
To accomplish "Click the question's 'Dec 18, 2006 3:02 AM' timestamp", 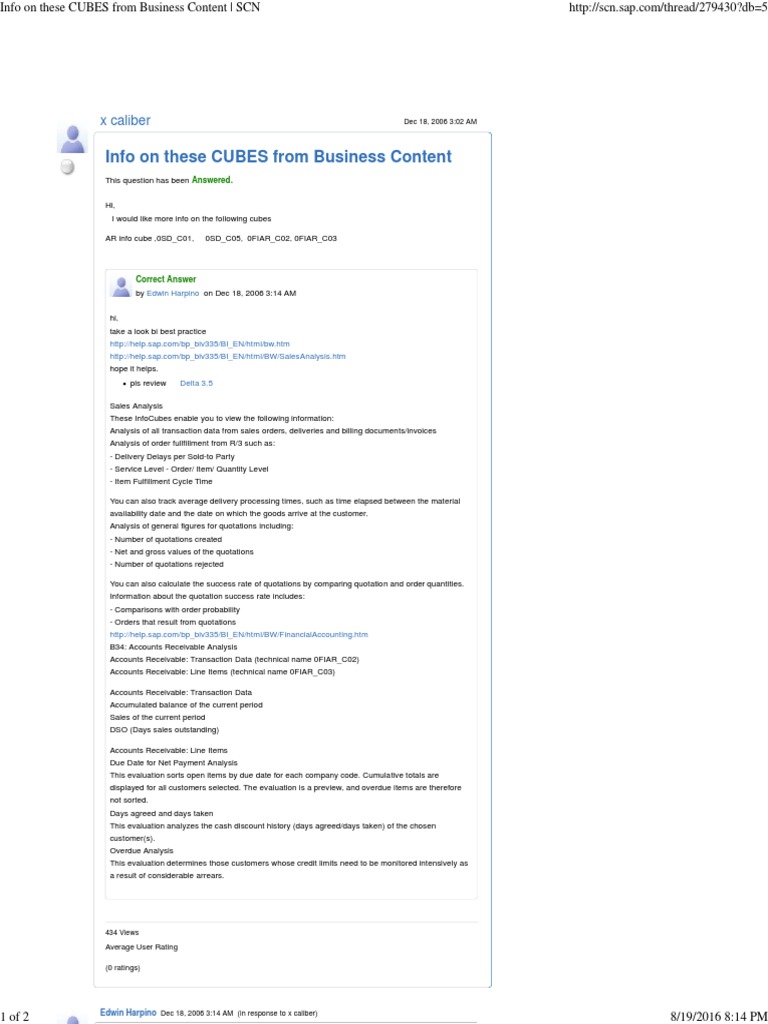I will pos(440,122).
